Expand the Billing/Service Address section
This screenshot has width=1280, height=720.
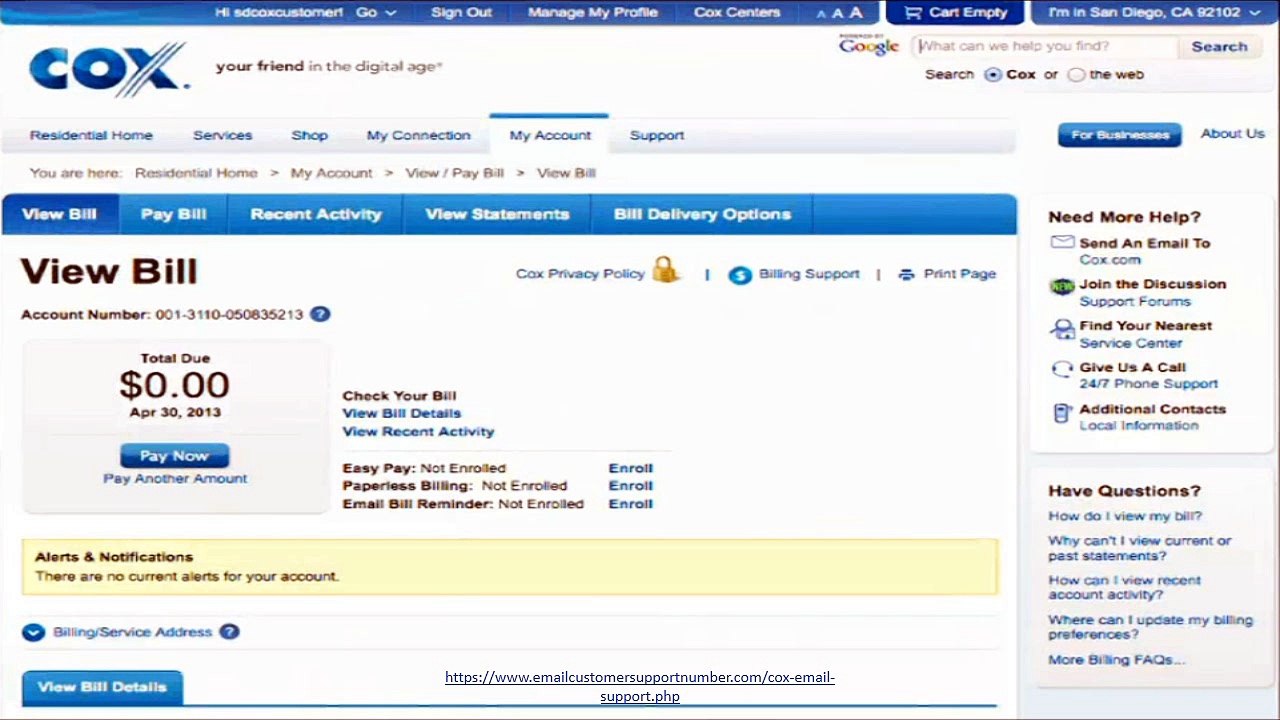(x=33, y=633)
